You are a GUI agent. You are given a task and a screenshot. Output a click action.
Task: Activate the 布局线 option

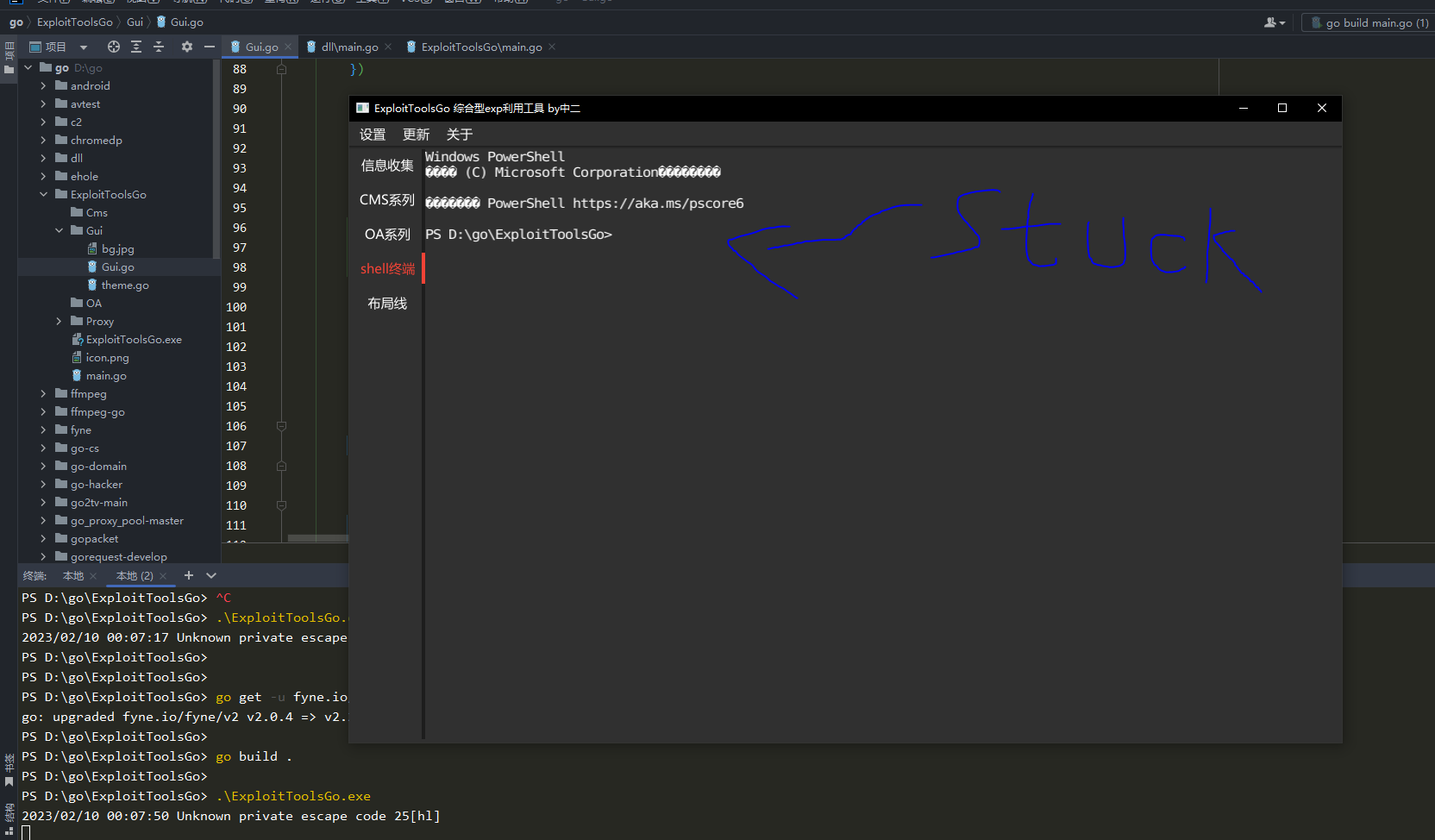pyautogui.click(x=387, y=303)
